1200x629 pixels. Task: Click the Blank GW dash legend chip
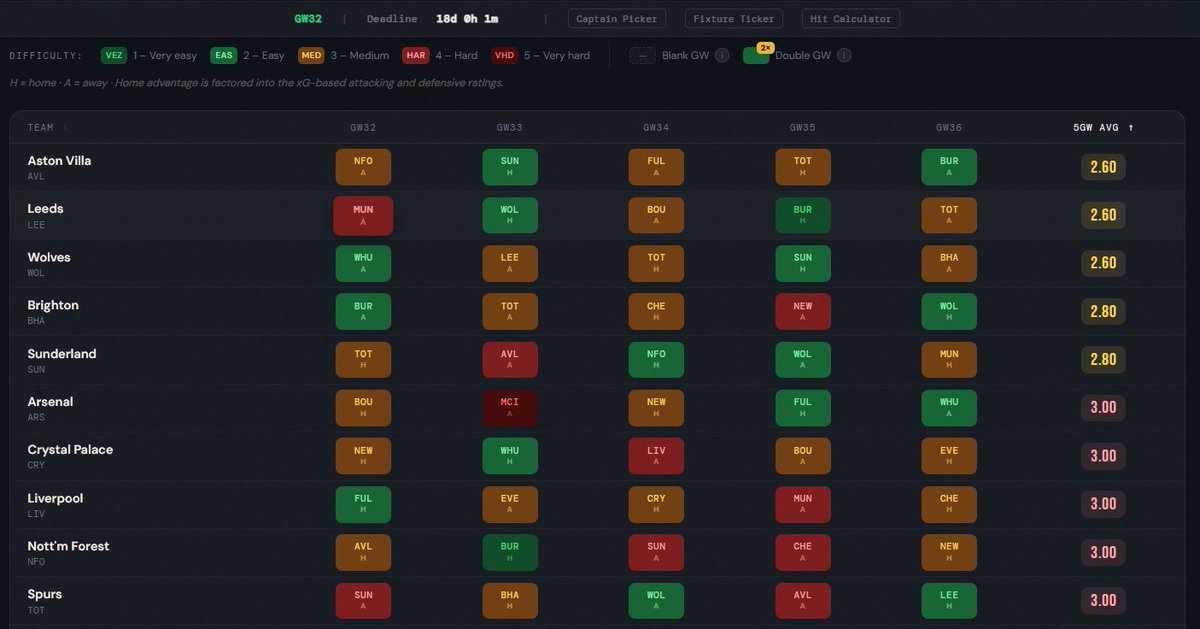tap(643, 56)
